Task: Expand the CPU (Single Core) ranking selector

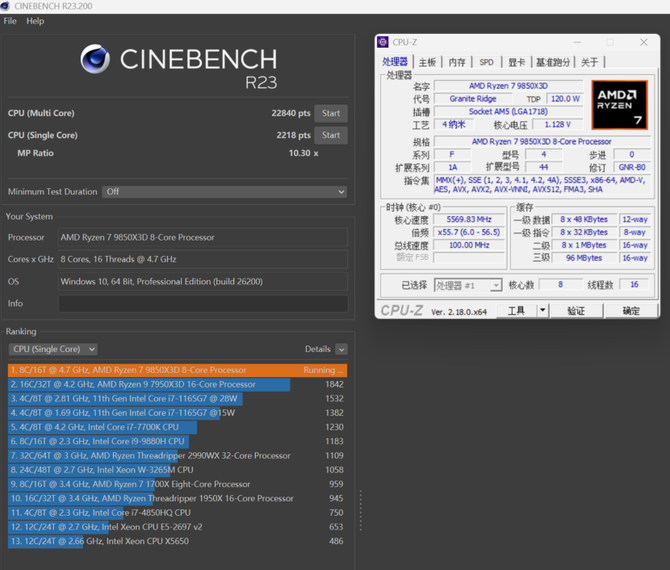Action: (x=53, y=349)
